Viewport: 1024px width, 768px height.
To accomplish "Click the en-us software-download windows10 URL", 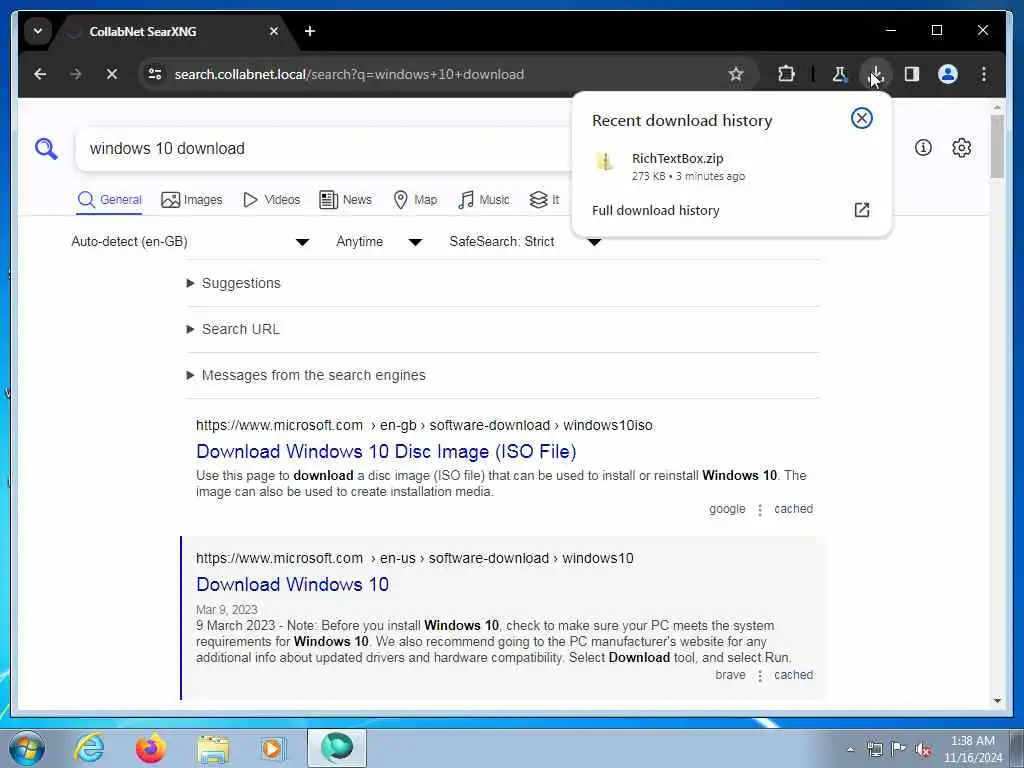I will 415,558.
